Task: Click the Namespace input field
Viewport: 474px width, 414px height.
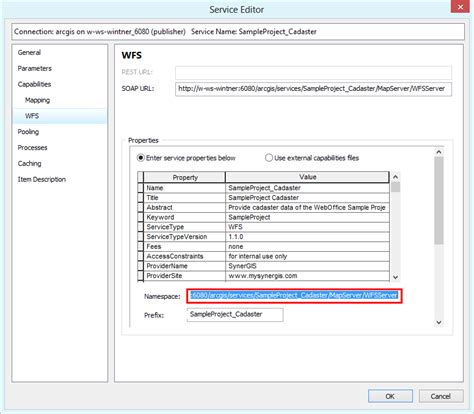Action: (294, 296)
